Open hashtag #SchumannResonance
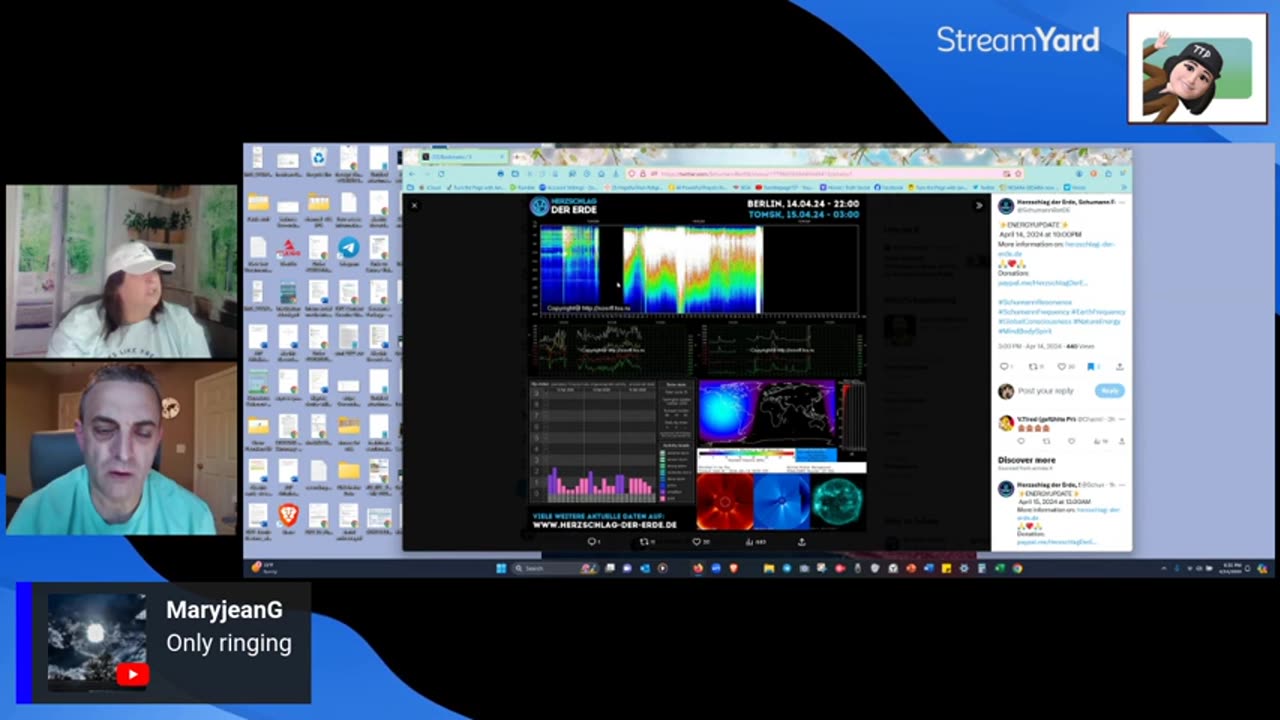The height and width of the screenshot is (720, 1280). (1035, 302)
